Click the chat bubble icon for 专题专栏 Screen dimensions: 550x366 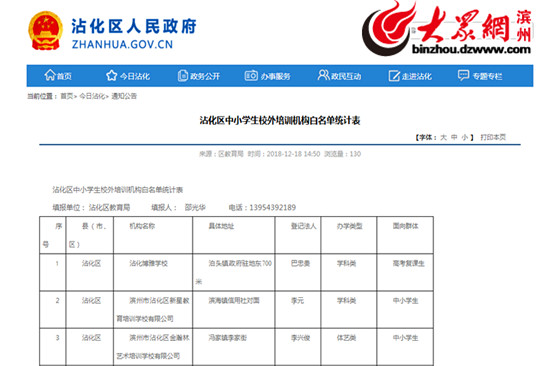[x=463, y=75]
